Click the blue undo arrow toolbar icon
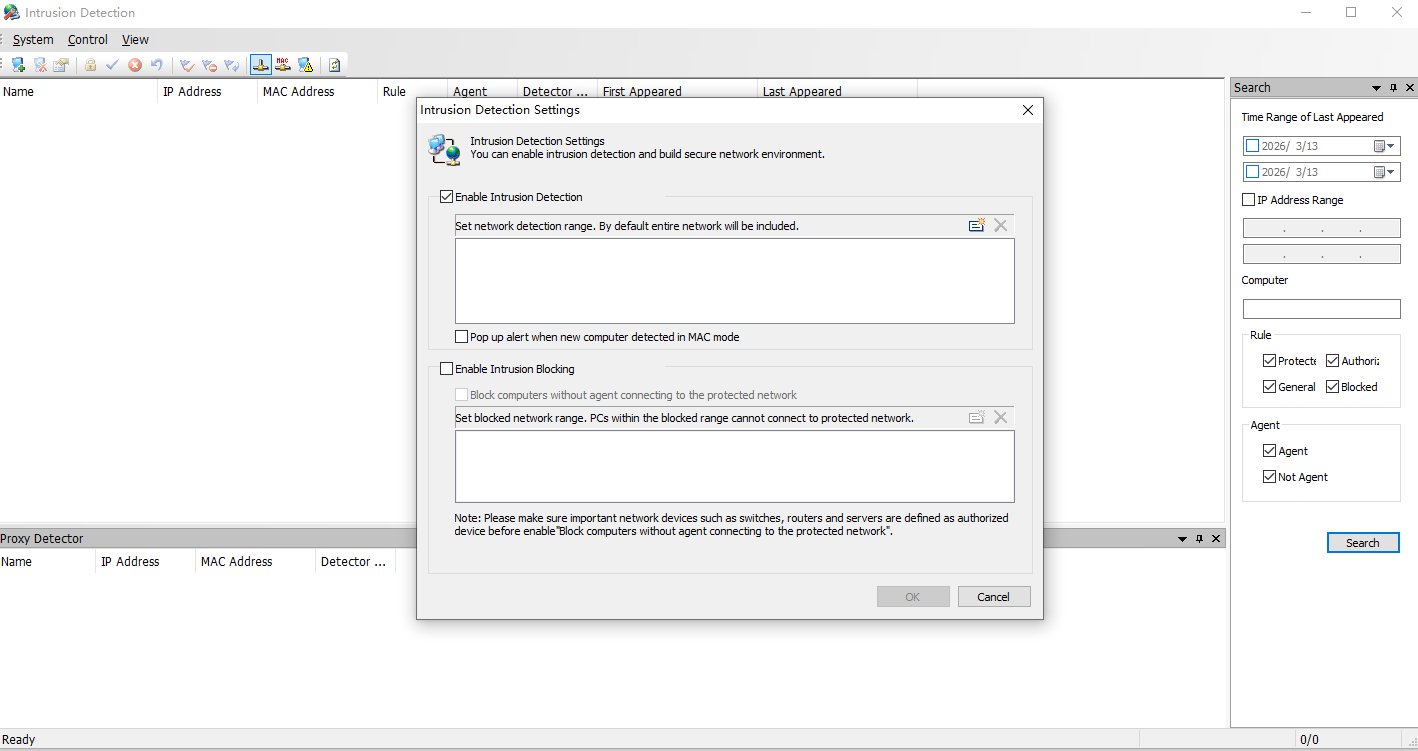The image size is (1418, 751). click(156, 65)
